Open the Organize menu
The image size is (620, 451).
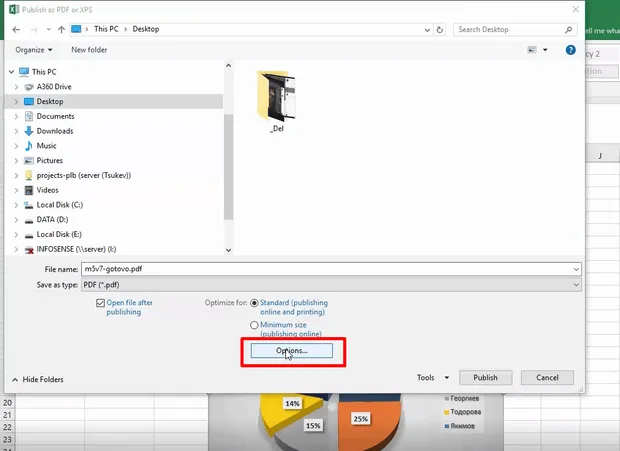point(34,50)
